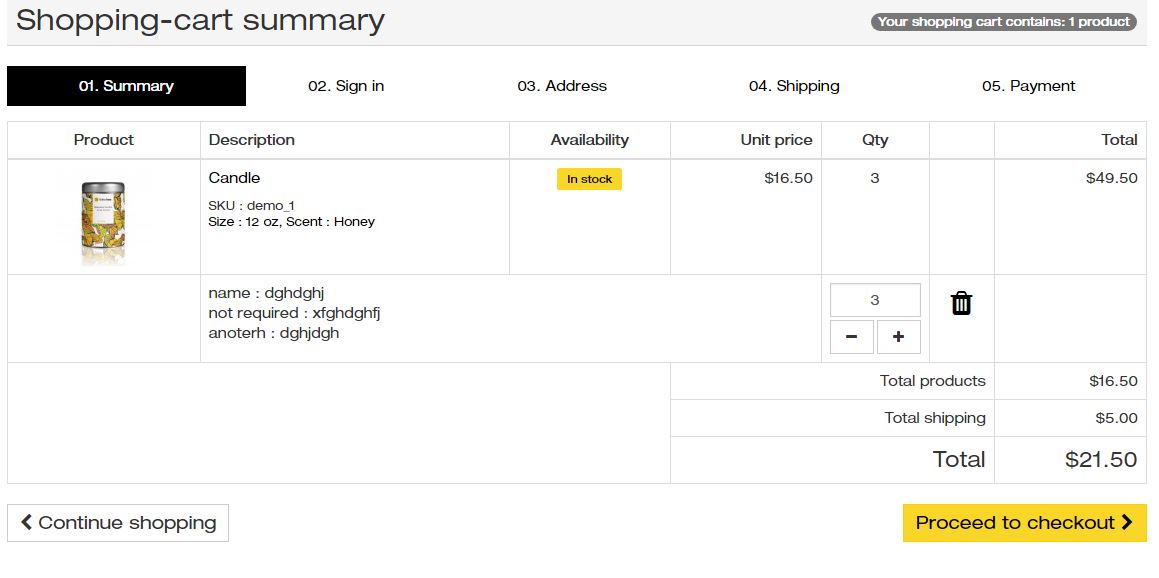The height and width of the screenshot is (578, 1159).
Task: Click the yellow In stock badge
Action: click(x=589, y=179)
